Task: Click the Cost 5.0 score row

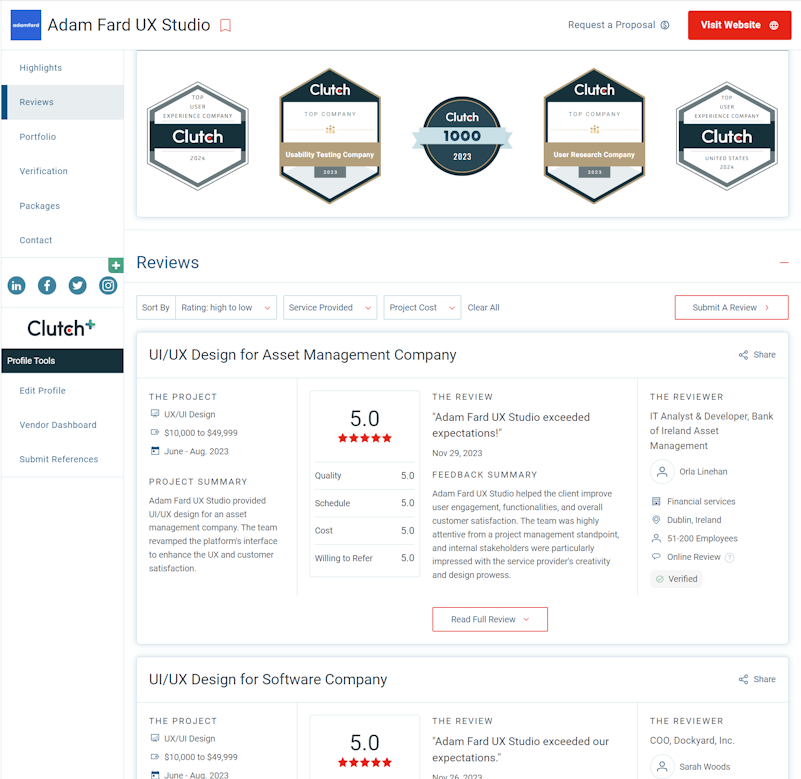Action: click(x=365, y=531)
